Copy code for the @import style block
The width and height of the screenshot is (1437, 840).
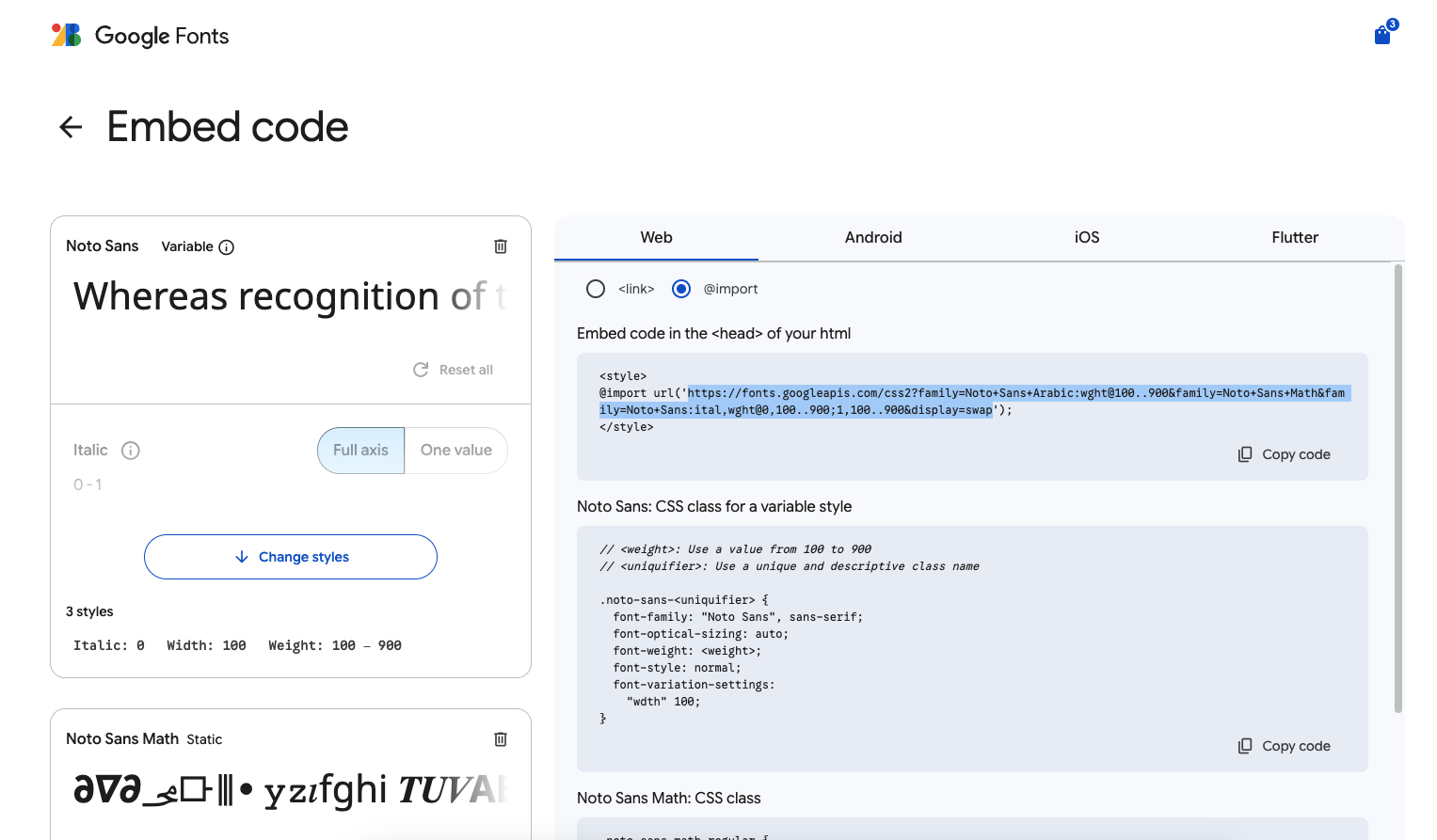(x=1285, y=454)
